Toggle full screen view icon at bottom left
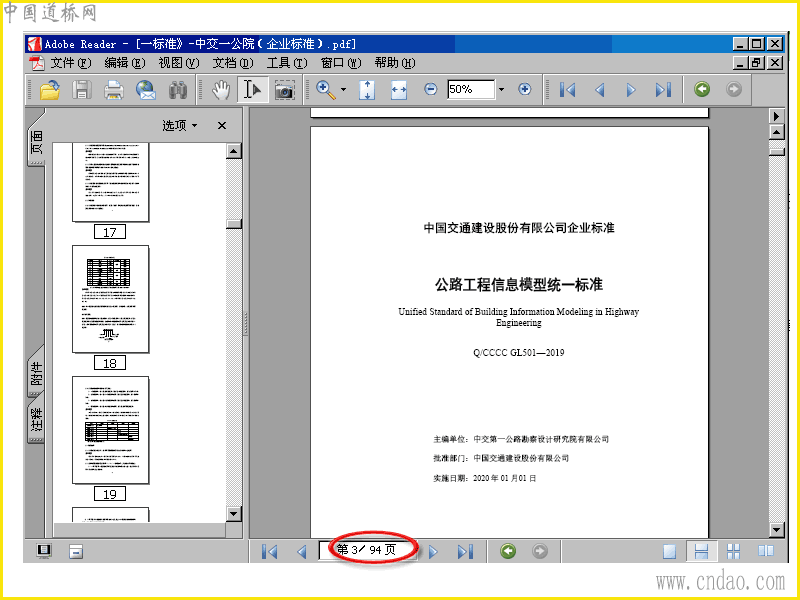800x600 pixels. pyautogui.click(x=44, y=551)
